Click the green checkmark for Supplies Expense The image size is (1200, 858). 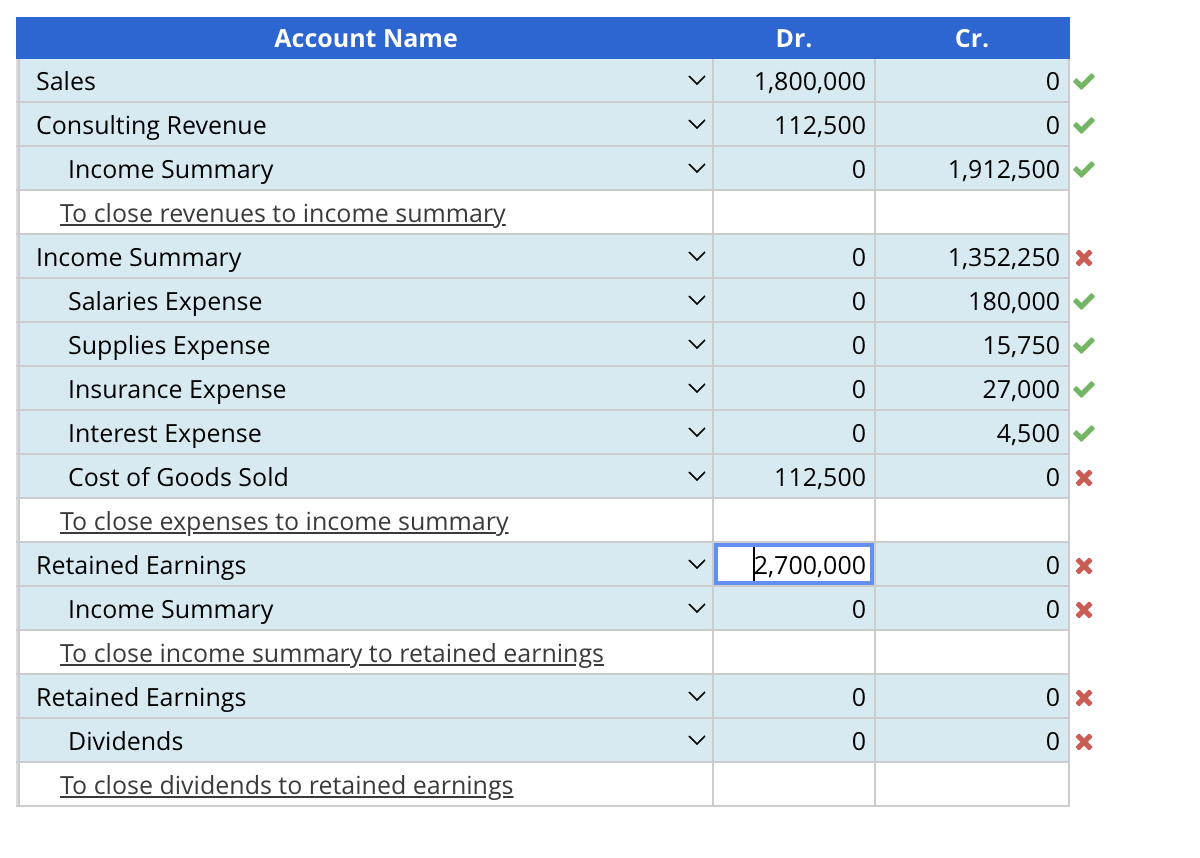[1084, 345]
